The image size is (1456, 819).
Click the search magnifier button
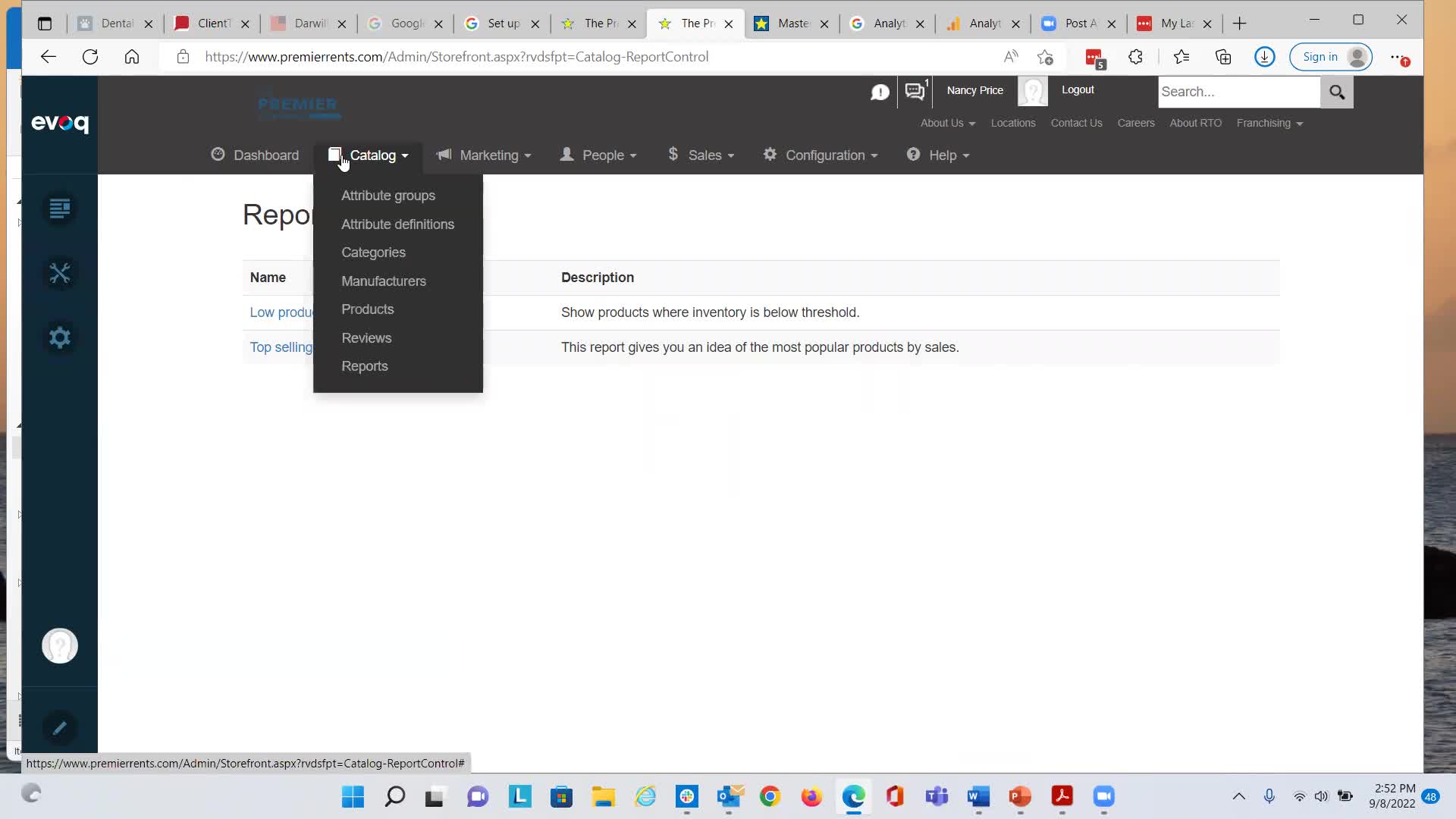coord(1337,92)
